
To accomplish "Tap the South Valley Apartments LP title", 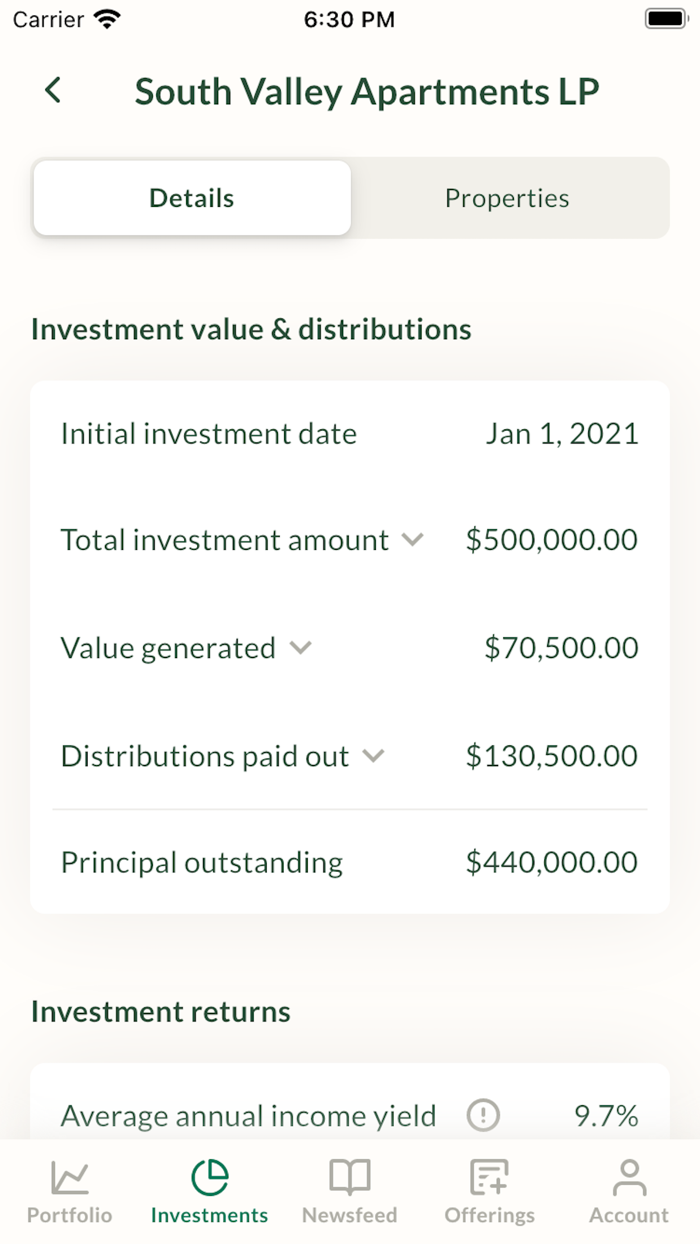I will 368,91.
